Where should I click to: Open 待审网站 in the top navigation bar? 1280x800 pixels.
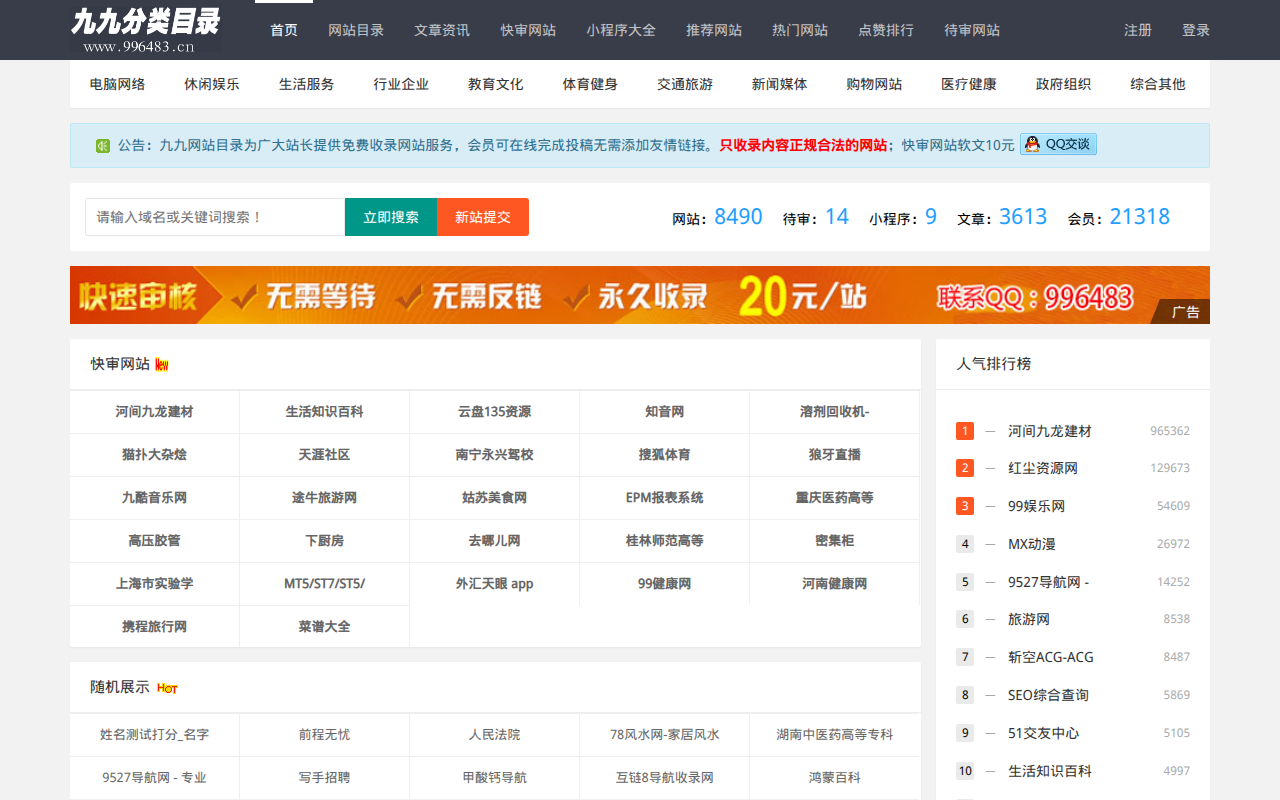pyautogui.click(x=972, y=30)
